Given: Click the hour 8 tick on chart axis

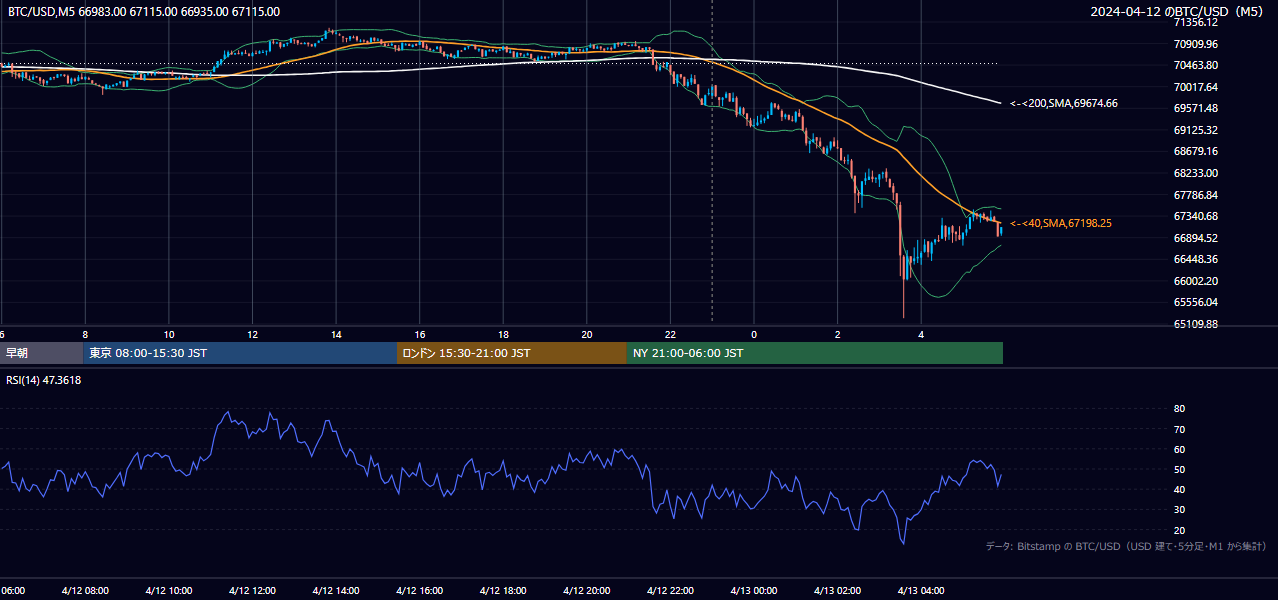Looking at the screenshot, I should tap(85, 334).
